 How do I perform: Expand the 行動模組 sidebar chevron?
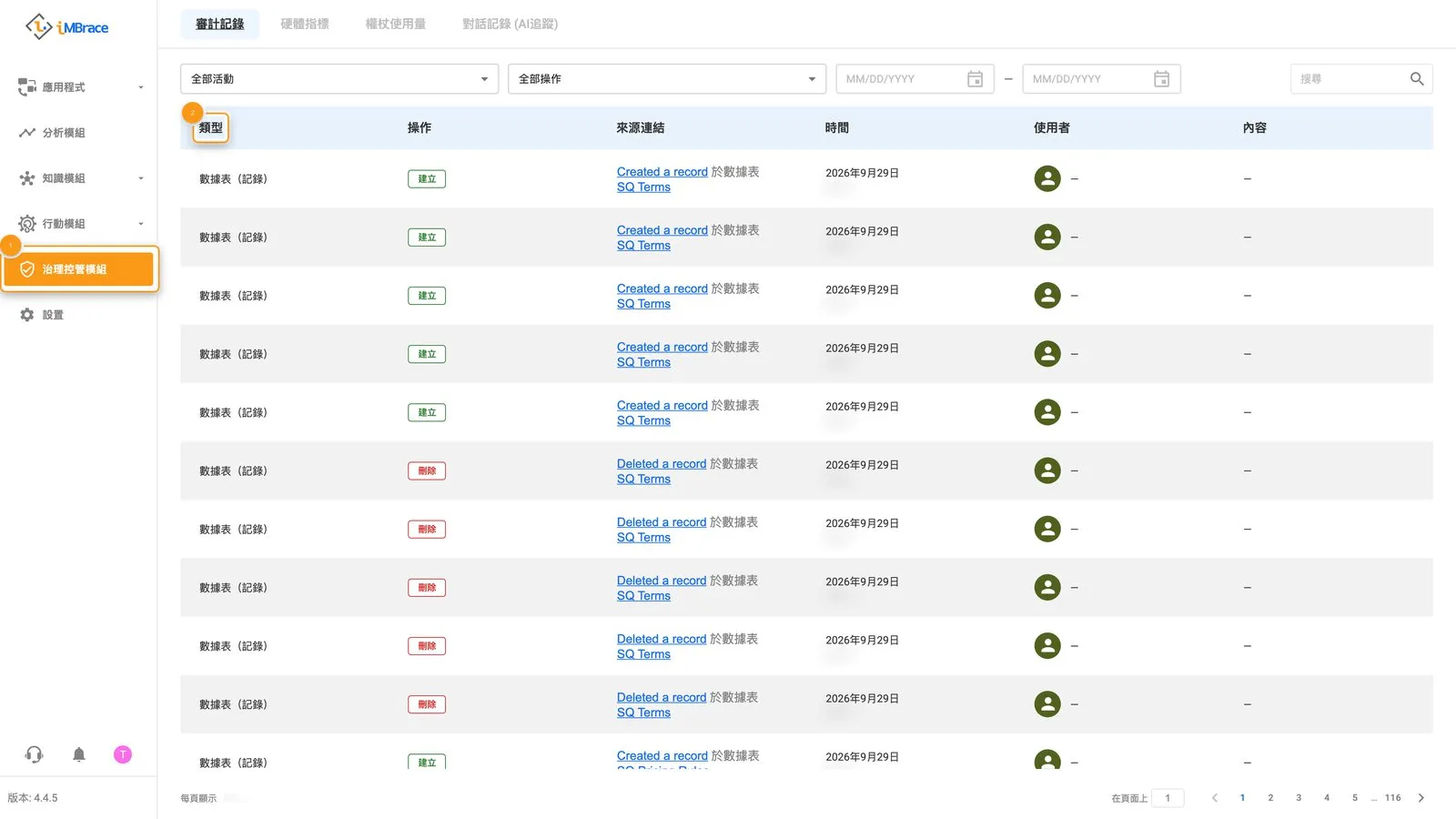tap(141, 224)
